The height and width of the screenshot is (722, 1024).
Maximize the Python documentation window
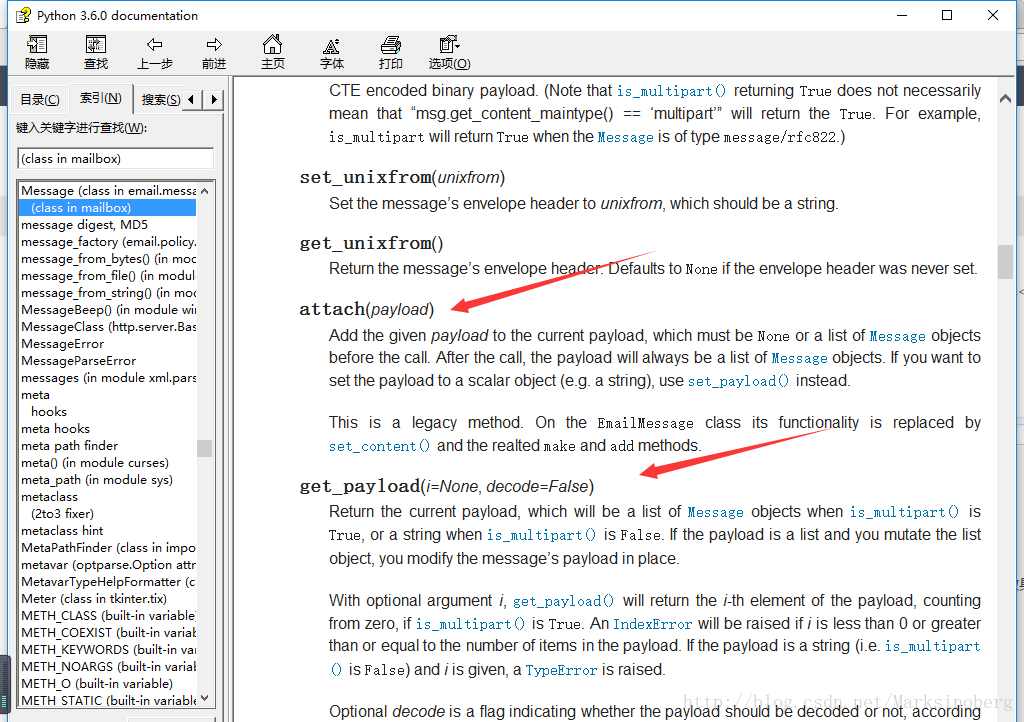pos(947,15)
